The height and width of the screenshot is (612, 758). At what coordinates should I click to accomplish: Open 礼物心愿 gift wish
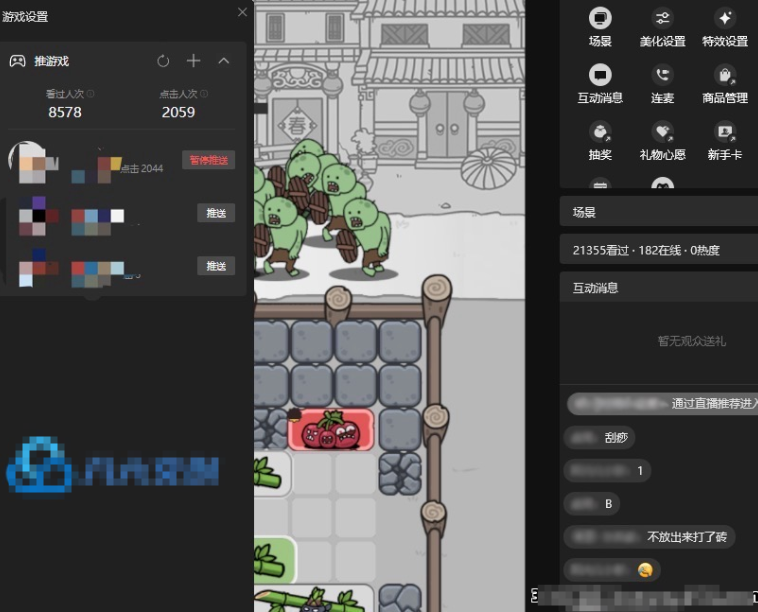coord(662,132)
